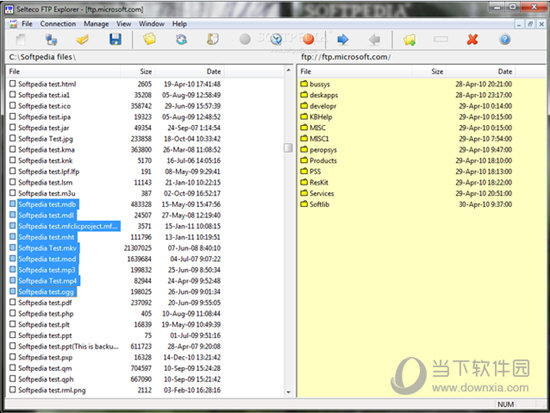Image resolution: width=550 pixels, height=413 pixels.
Task: Click the red stop circle icon
Action: [x=308, y=39]
